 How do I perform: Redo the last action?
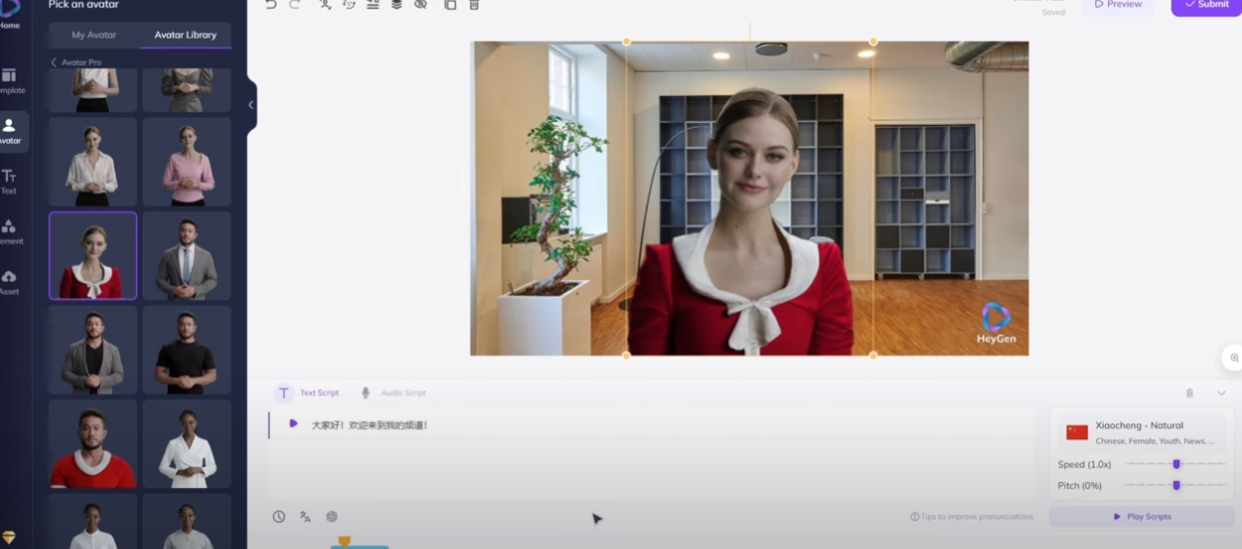coord(295,5)
